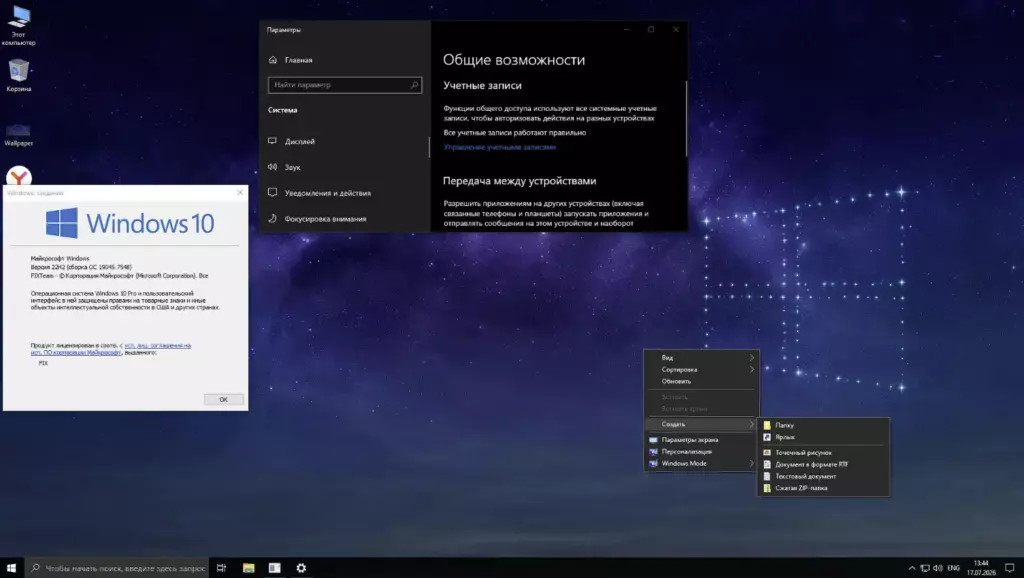Viewport: 1024px width, 578px height.
Task: Open the taskbar clock showing 13:44
Action: [981, 568]
